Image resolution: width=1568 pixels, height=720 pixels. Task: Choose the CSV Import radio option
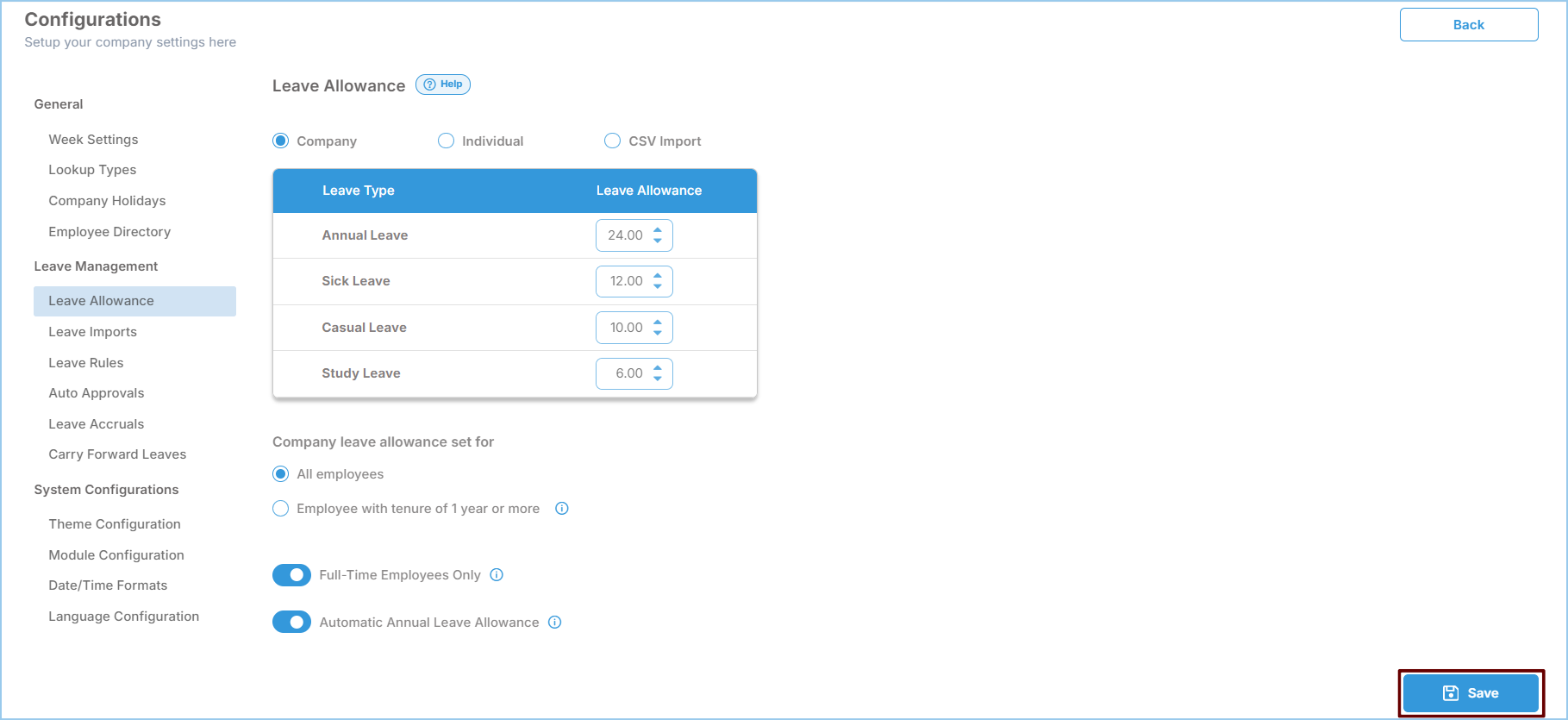point(612,141)
